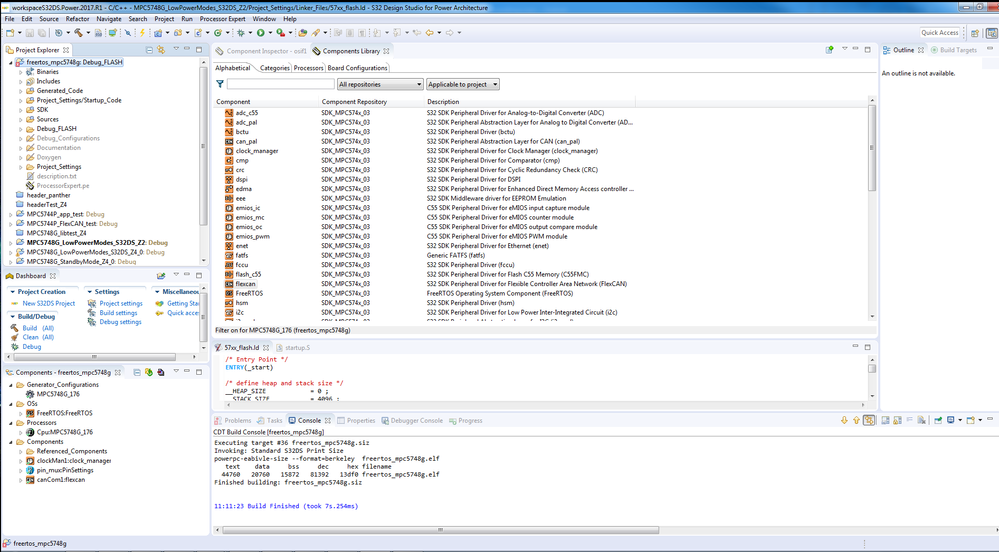Click the Dashboard horizontal scrollbar

click(x=94, y=357)
